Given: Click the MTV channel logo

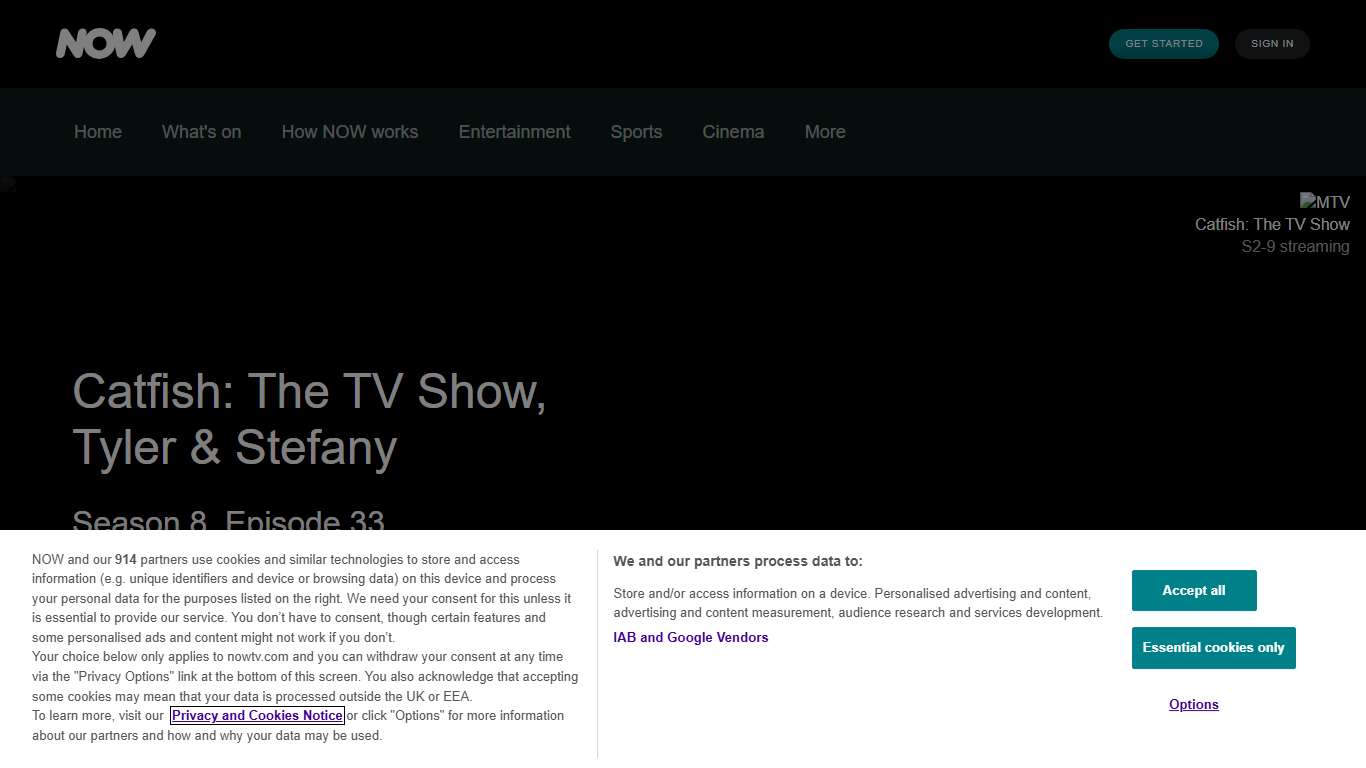Looking at the screenshot, I should click(1324, 201).
